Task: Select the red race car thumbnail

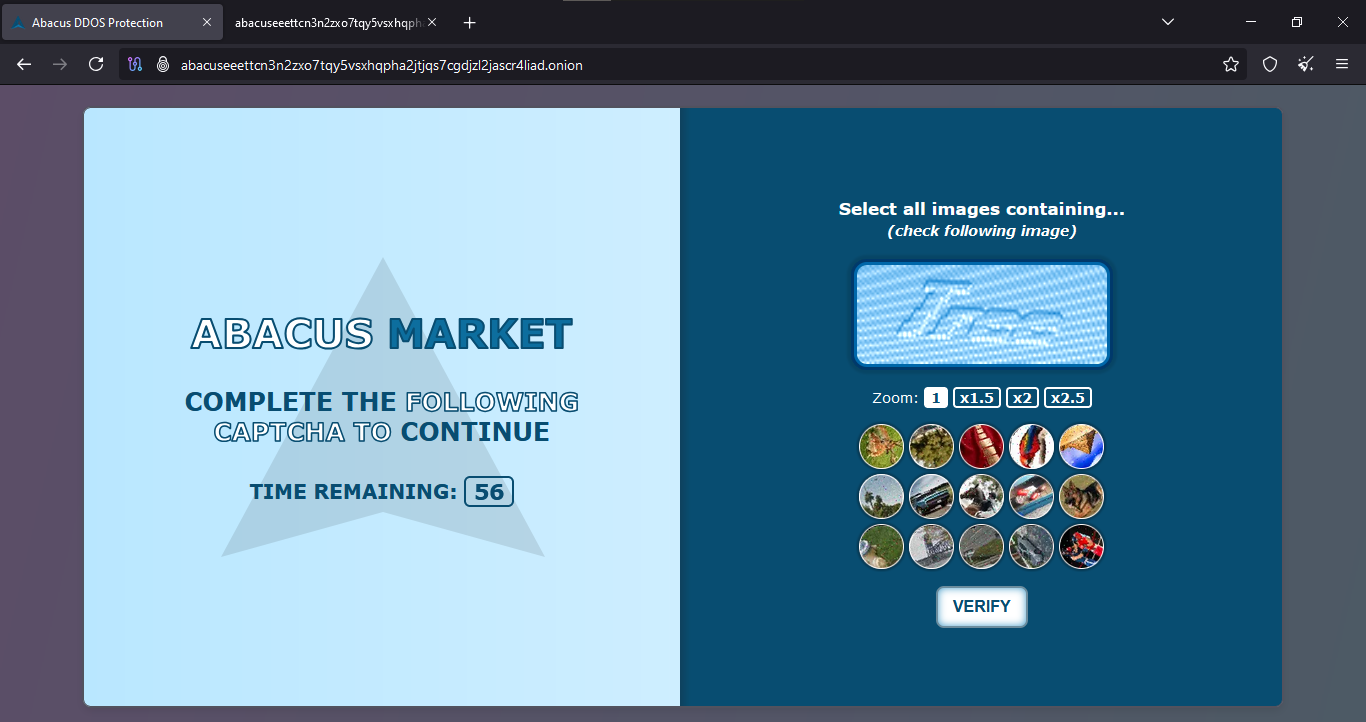Action: pos(1031,496)
